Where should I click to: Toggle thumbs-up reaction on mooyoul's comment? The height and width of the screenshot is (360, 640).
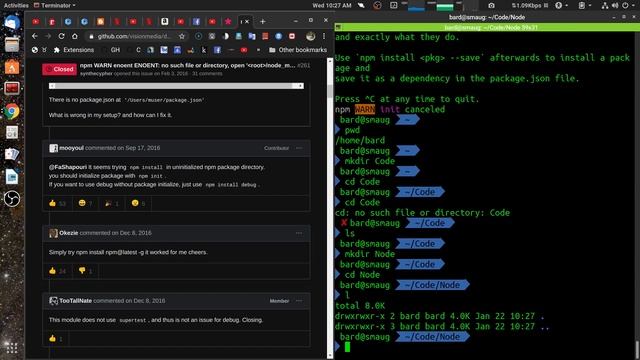[57, 203]
